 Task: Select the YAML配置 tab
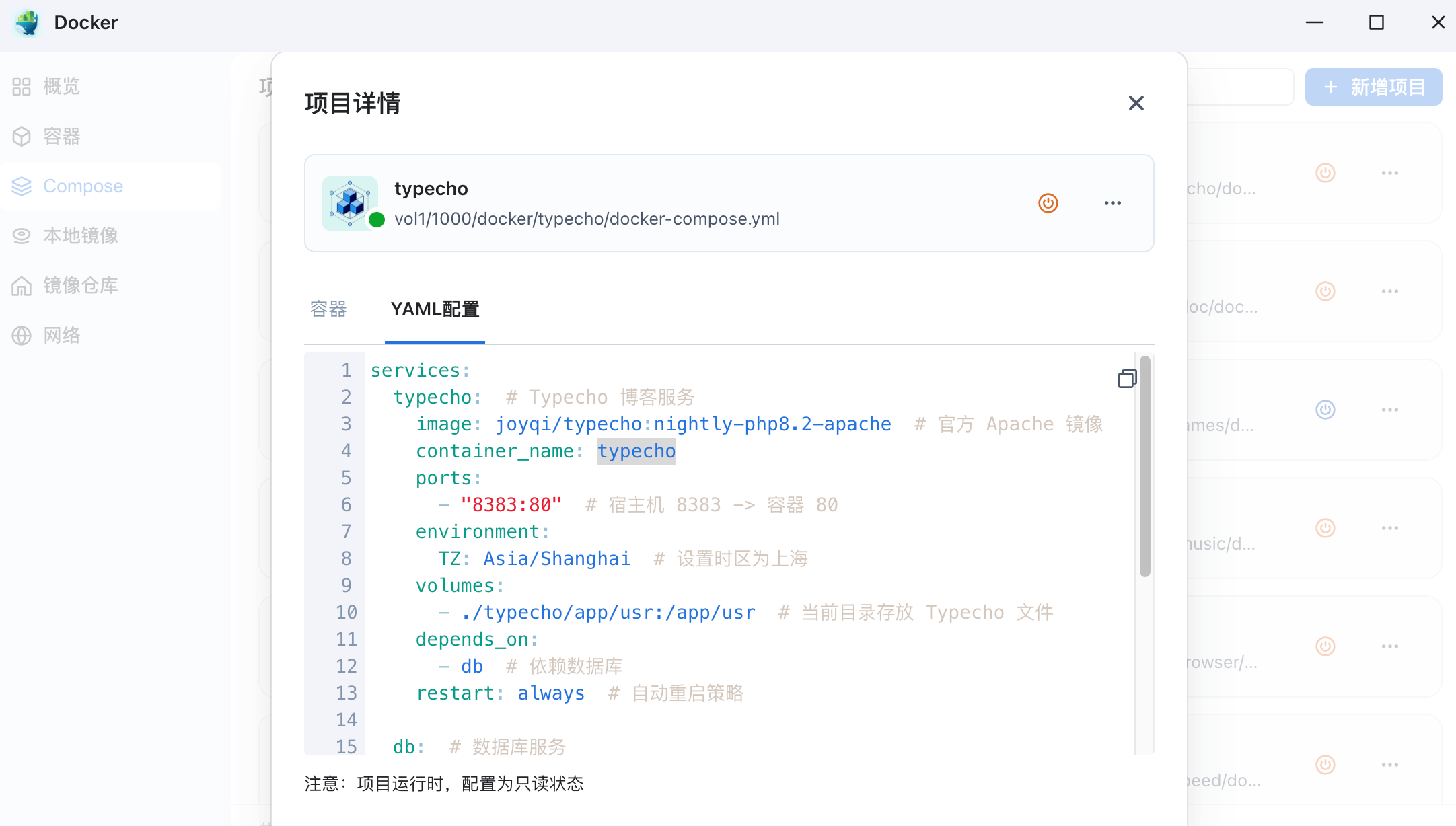[x=435, y=309]
